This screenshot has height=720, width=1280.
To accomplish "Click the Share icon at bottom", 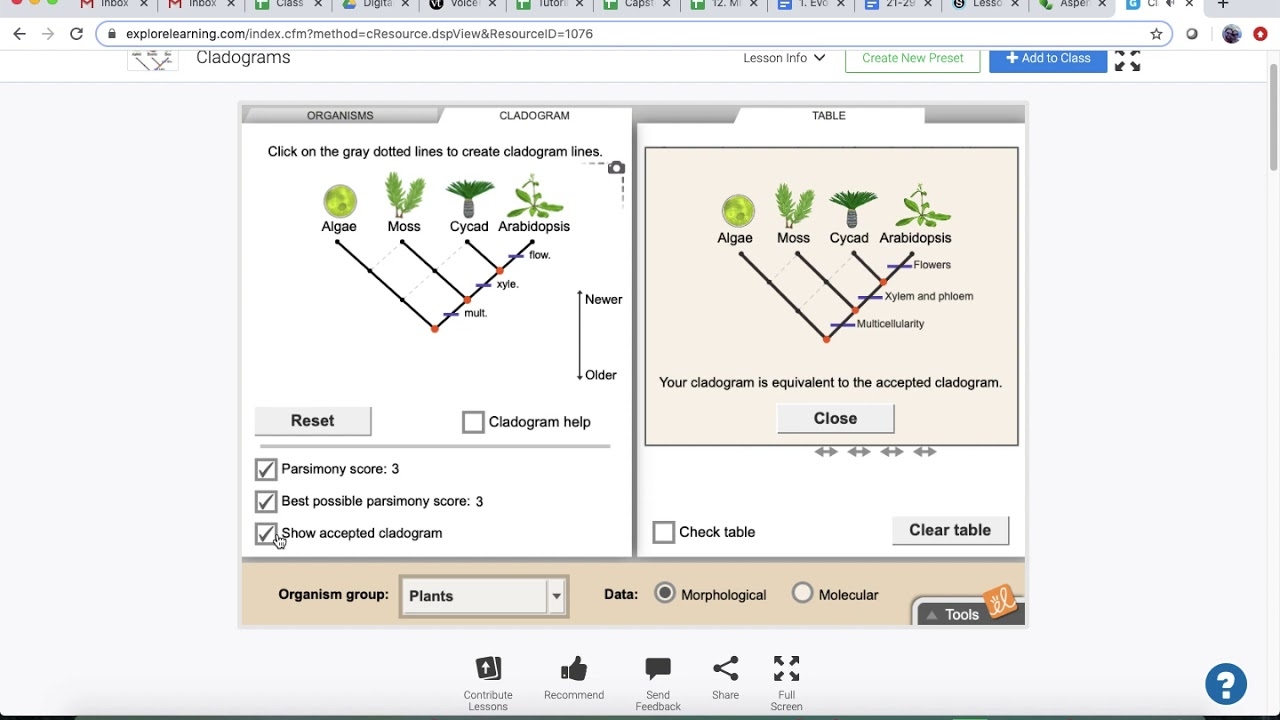I will click(724, 668).
